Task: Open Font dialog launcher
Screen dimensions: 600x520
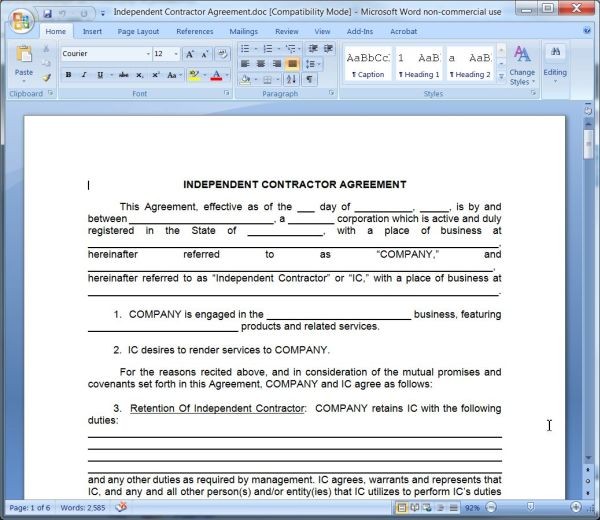Action: tap(226, 93)
